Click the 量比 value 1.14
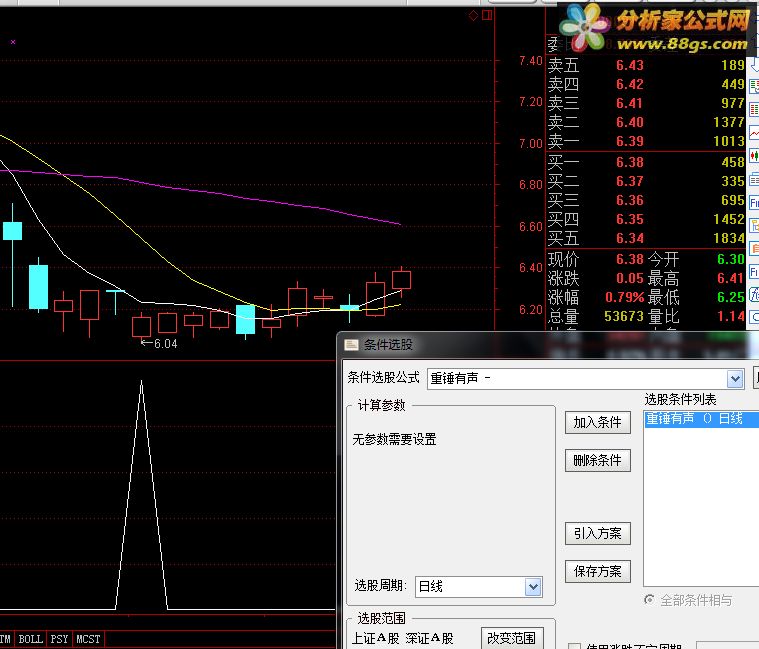 (x=731, y=317)
